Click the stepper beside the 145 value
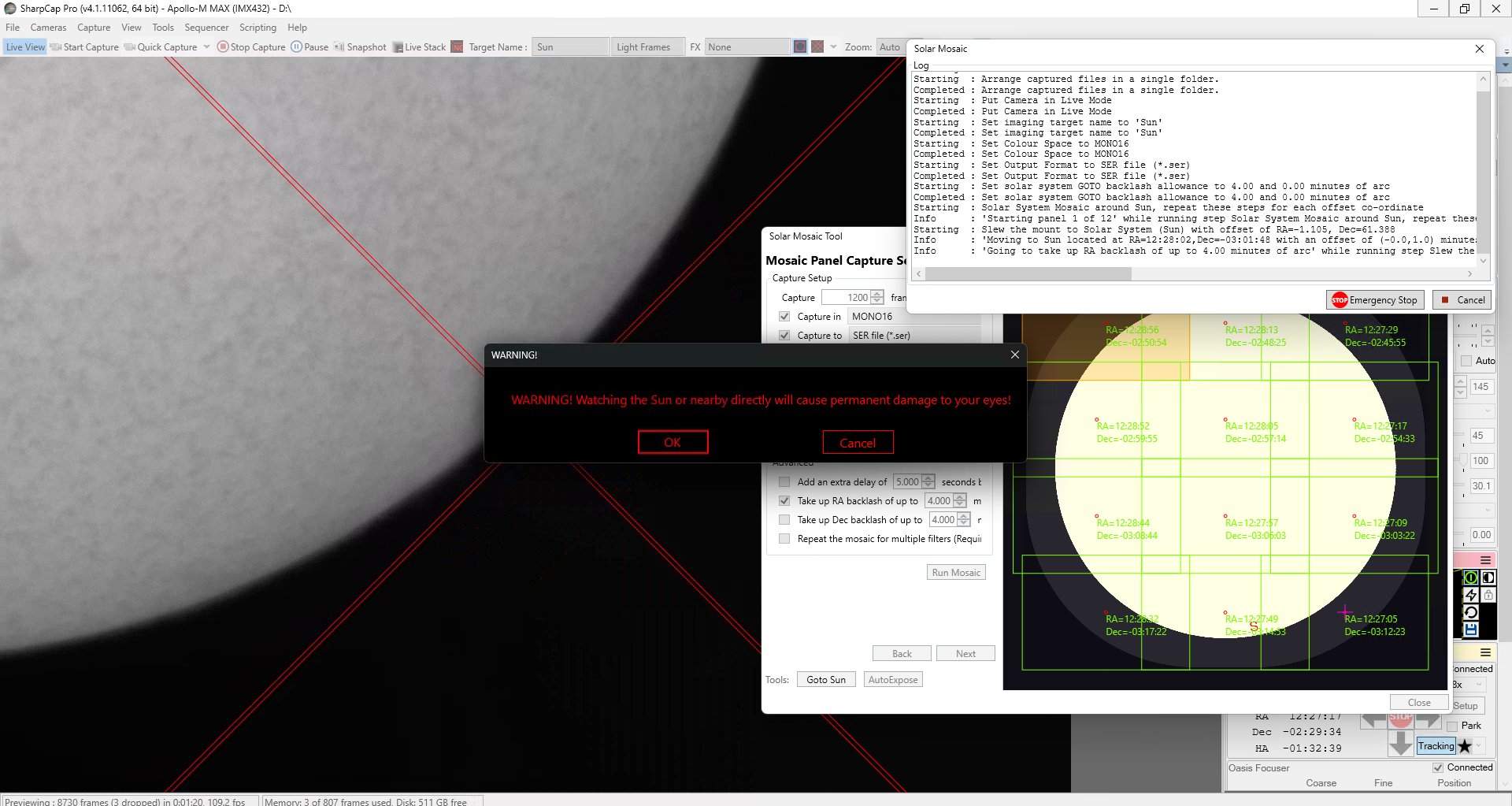The image size is (1512, 806). pos(1461,387)
